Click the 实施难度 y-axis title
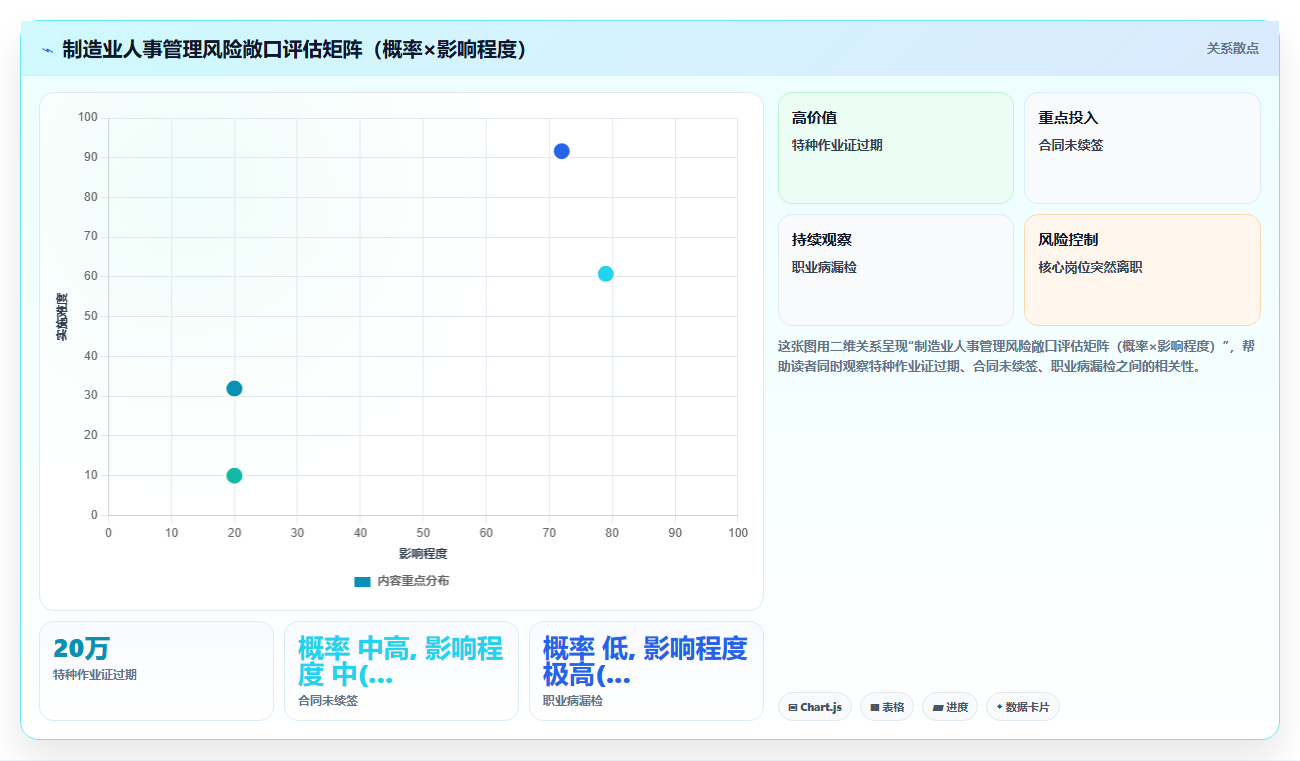The width and height of the screenshot is (1300, 761). [61, 317]
